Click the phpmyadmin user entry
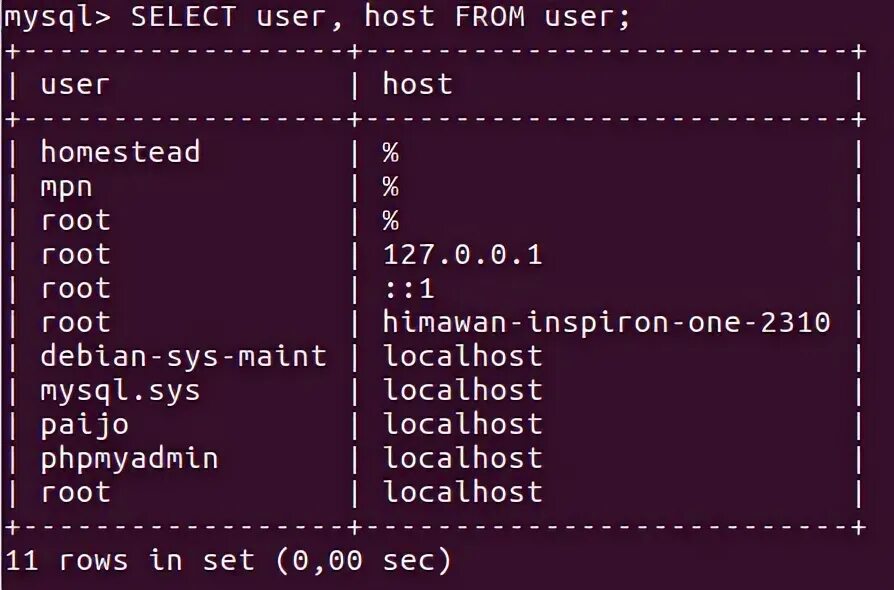Viewport: 894px width, 590px height. (x=129, y=459)
